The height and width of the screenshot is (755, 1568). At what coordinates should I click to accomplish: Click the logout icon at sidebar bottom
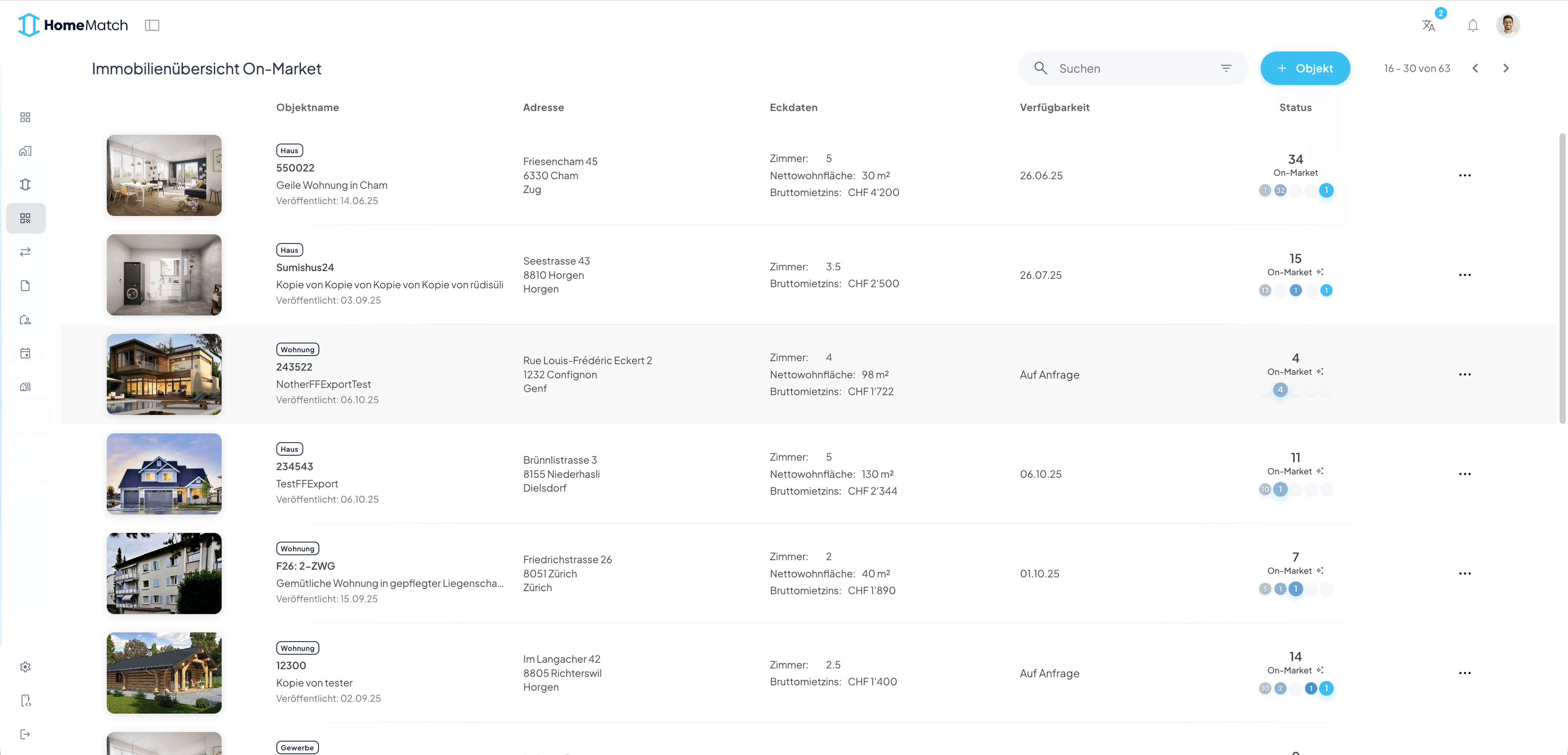(x=26, y=734)
